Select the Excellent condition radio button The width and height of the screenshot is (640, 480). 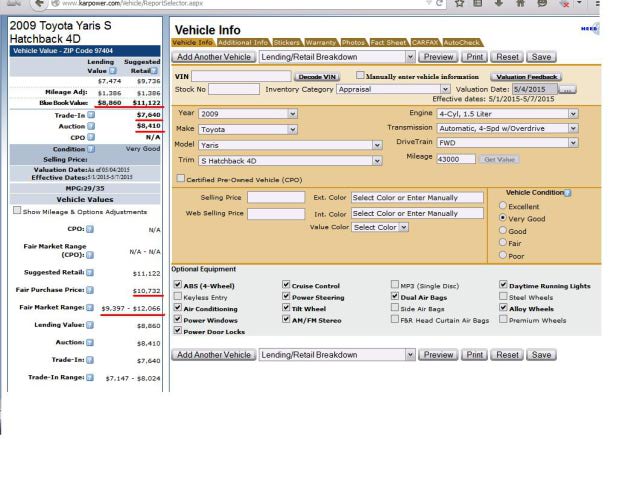[x=503, y=205]
